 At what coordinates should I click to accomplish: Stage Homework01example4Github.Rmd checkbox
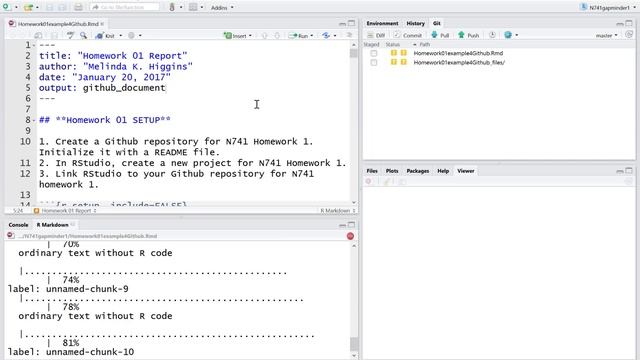373,53
